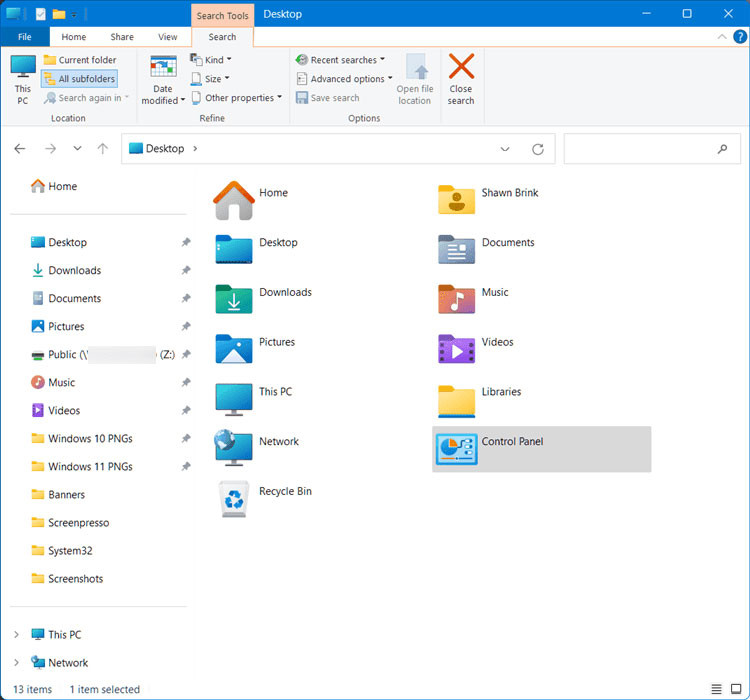
Task: Open Pictures in the navigation pane
Action: (57, 326)
